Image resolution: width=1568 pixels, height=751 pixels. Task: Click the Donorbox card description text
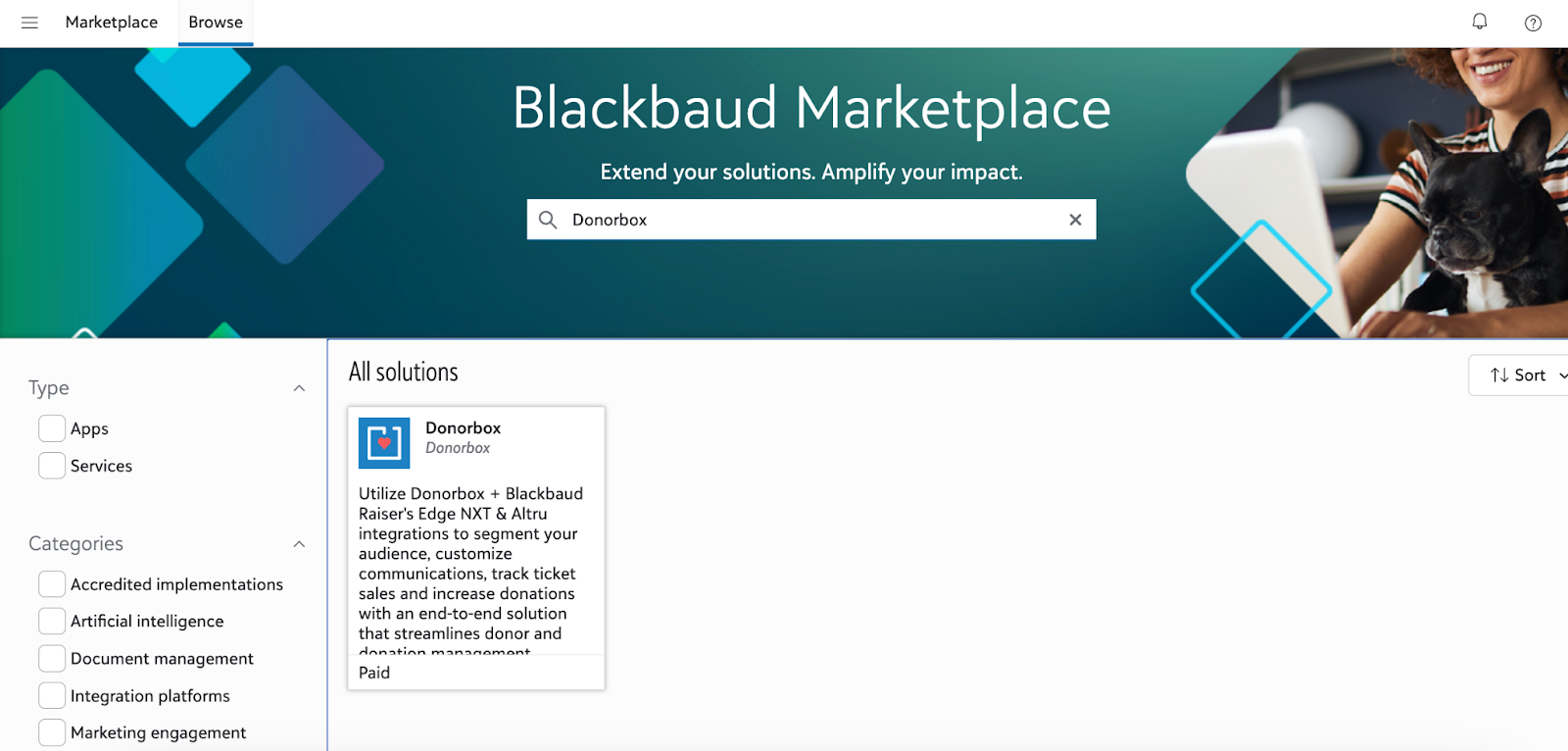(471, 572)
